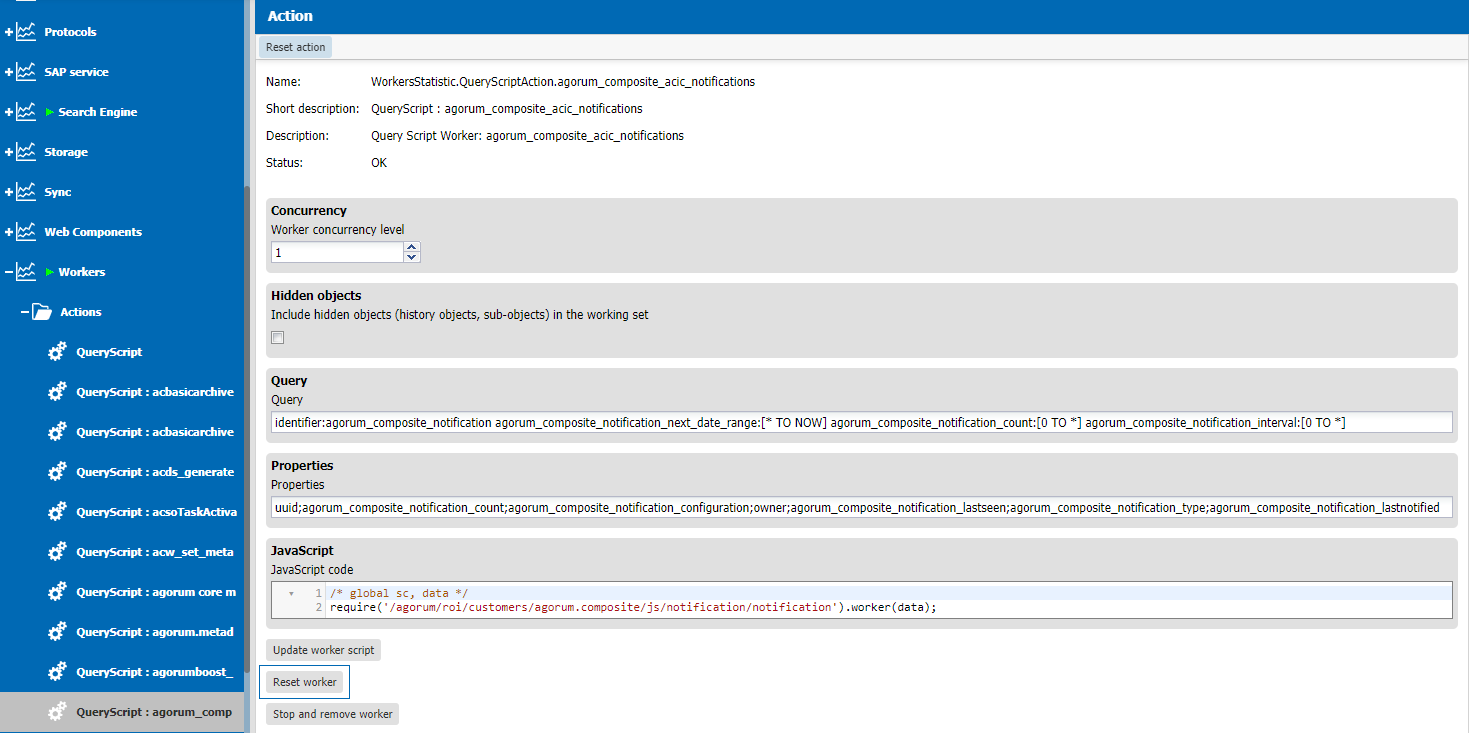Screen dimensions: 1469x733
Task: Click gear icon for QueryScript : agorum.metad
Action: tap(58, 632)
